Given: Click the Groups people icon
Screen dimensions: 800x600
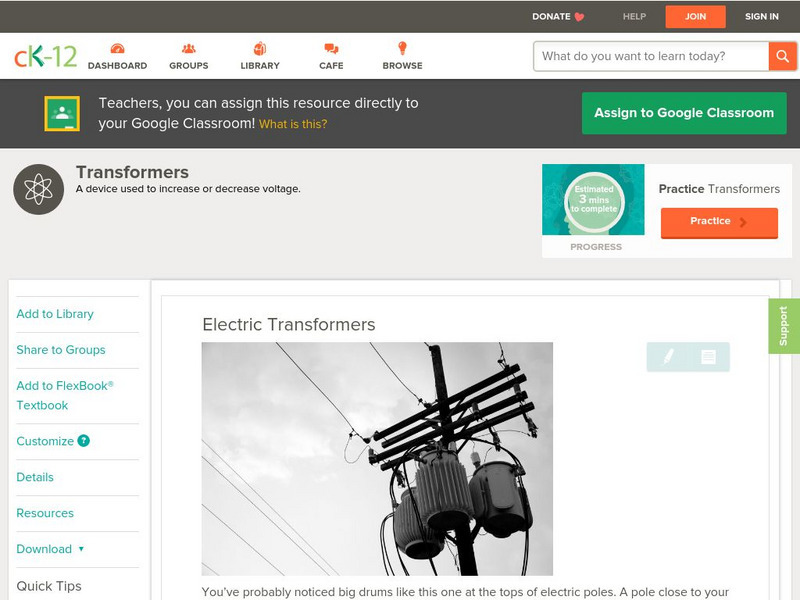Looking at the screenshot, I should [188, 47].
